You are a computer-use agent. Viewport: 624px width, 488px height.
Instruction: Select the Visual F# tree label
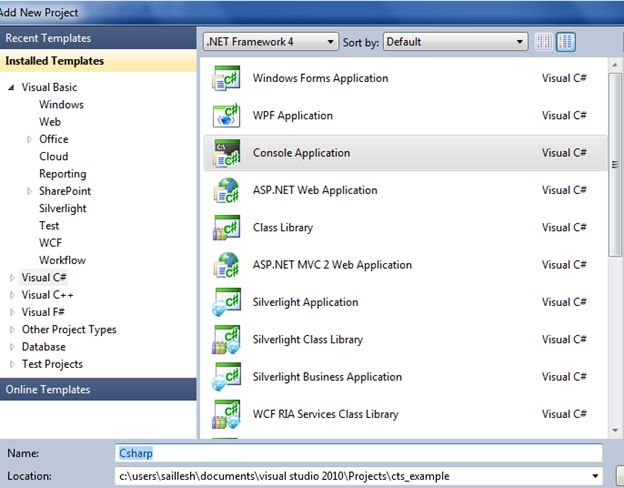click(43, 312)
